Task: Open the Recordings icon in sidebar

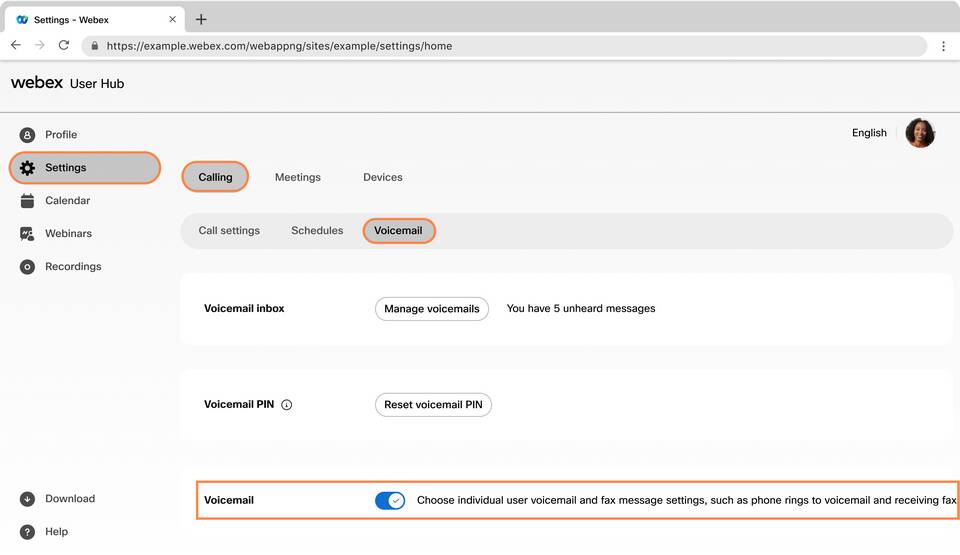Action: pos(28,267)
